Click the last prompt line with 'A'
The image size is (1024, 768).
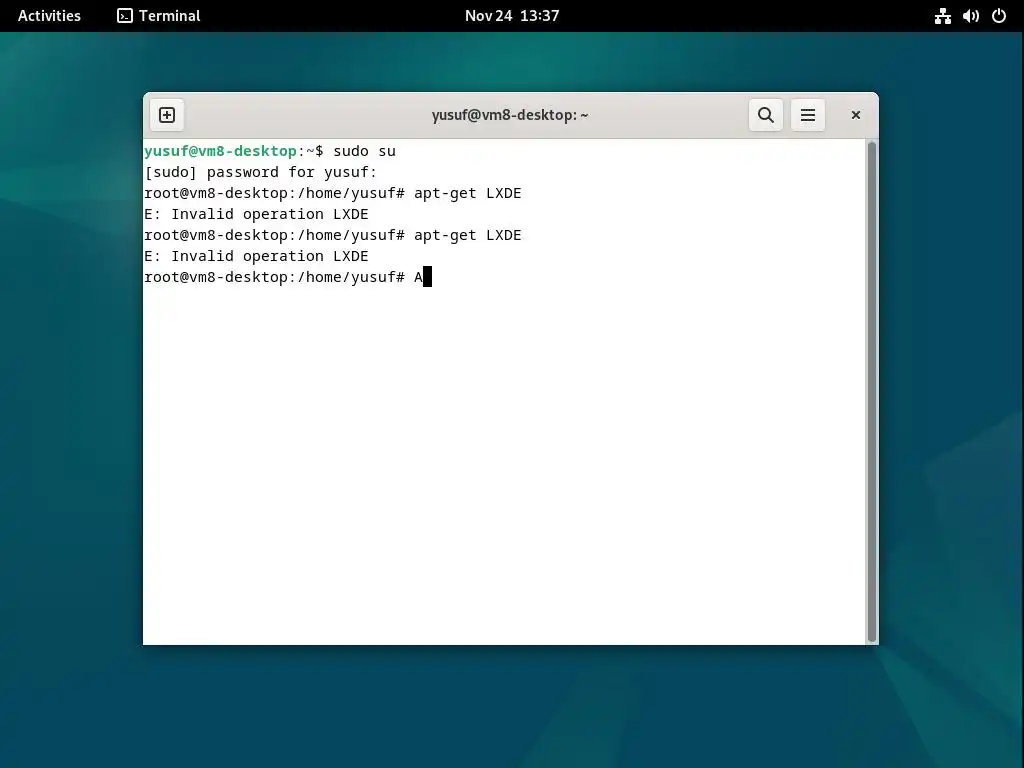coord(287,277)
